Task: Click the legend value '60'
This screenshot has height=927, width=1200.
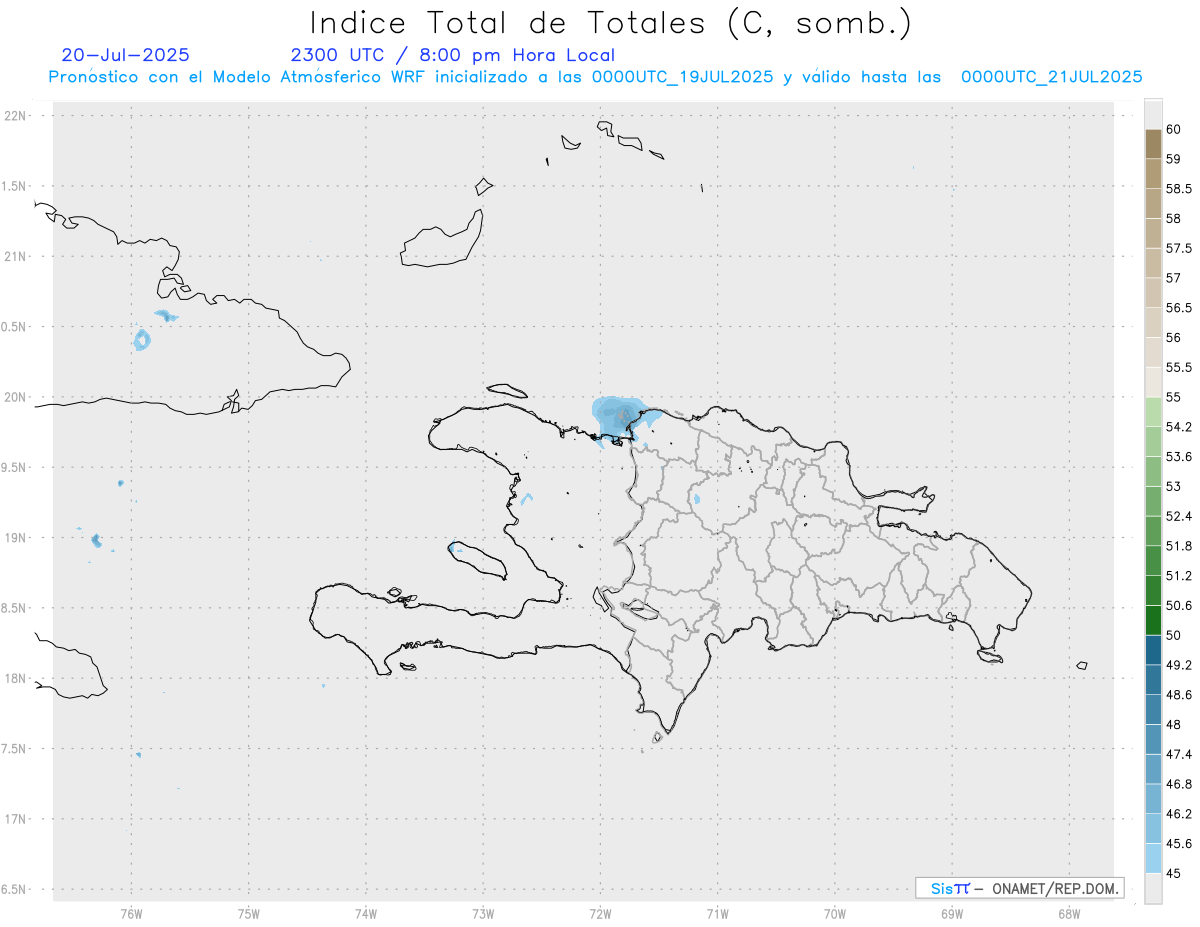Action: pos(1173,129)
